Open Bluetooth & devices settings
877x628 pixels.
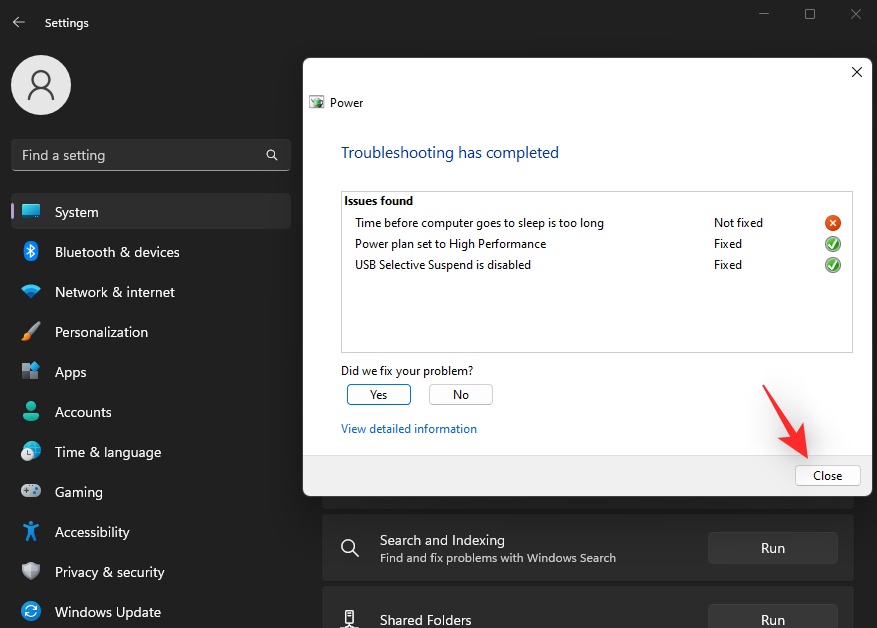pos(117,252)
